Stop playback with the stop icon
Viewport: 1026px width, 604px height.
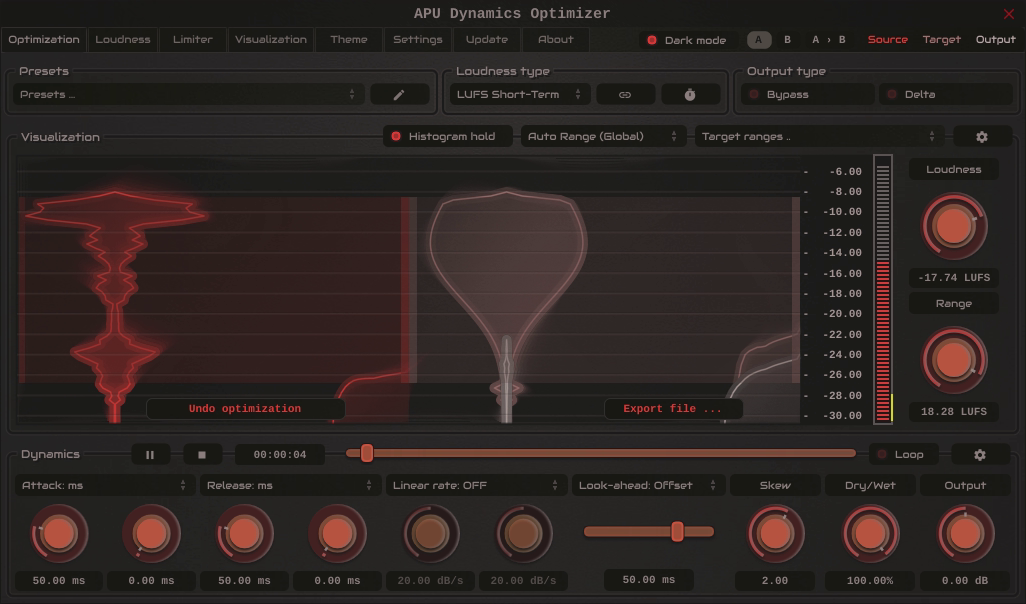pyautogui.click(x=202, y=454)
